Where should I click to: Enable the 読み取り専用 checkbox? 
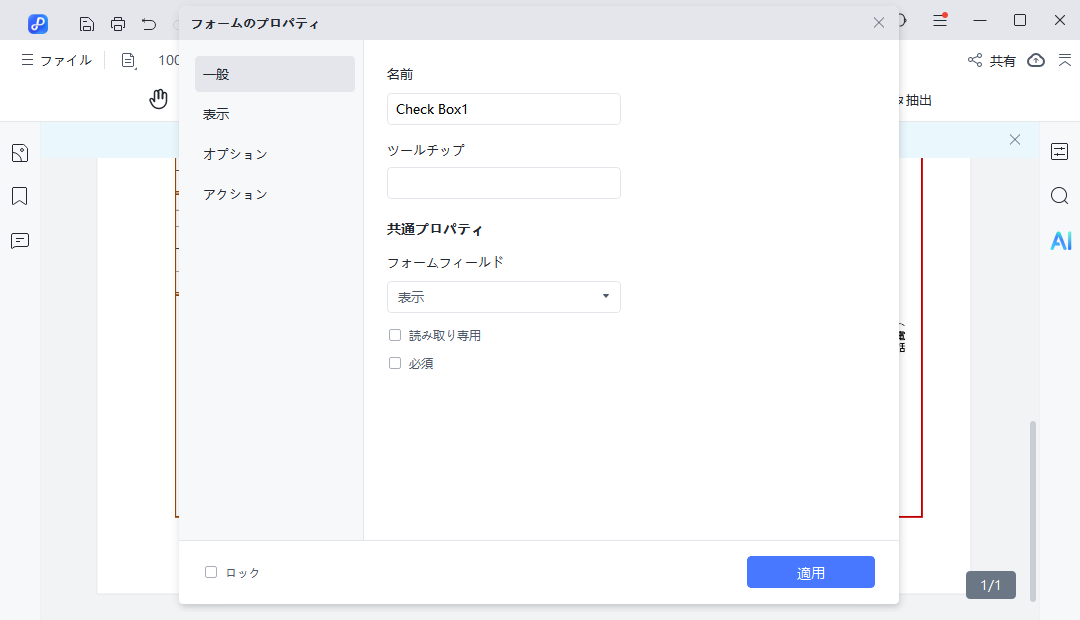click(395, 334)
